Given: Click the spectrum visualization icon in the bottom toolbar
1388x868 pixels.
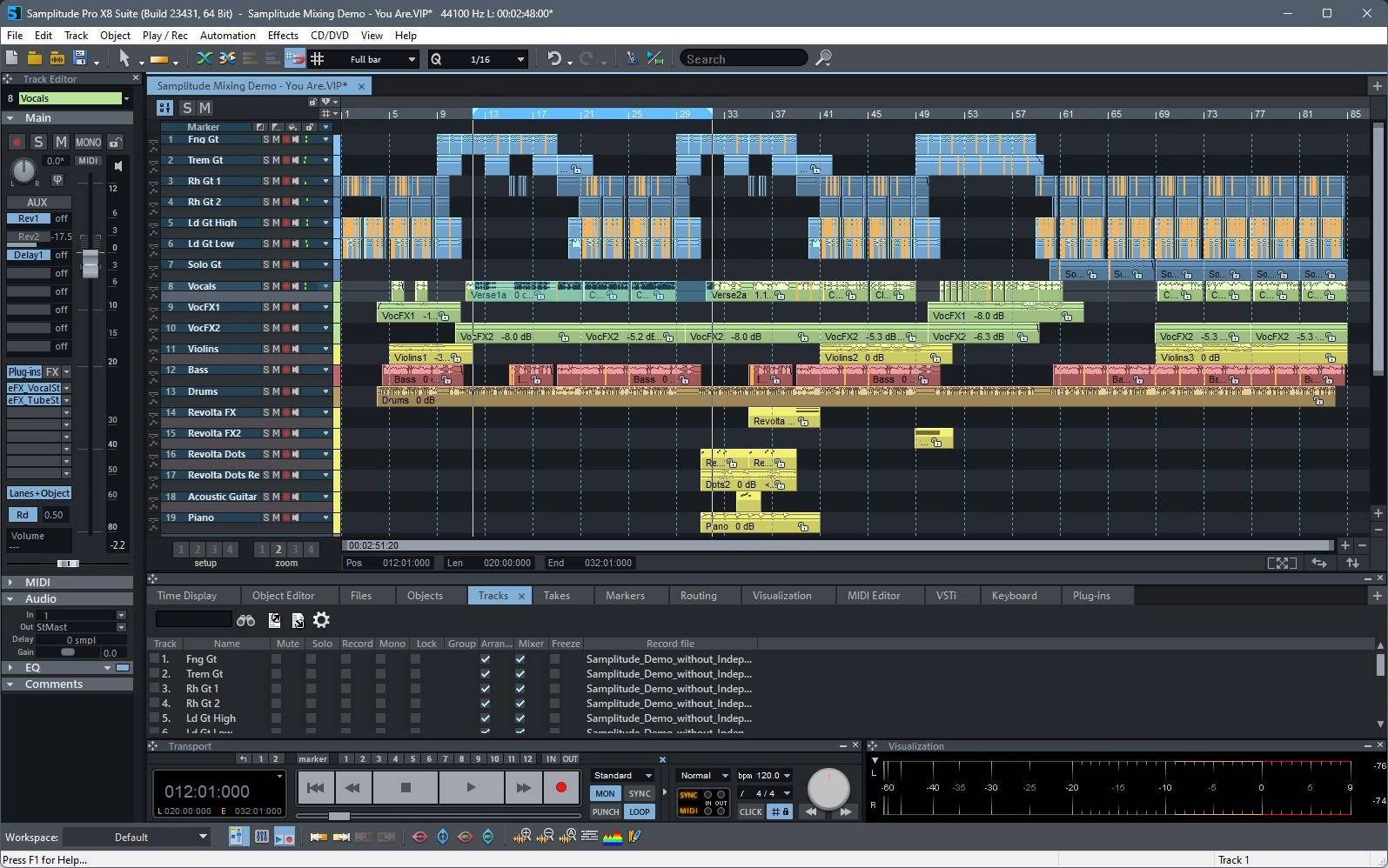Looking at the screenshot, I should (613, 837).
